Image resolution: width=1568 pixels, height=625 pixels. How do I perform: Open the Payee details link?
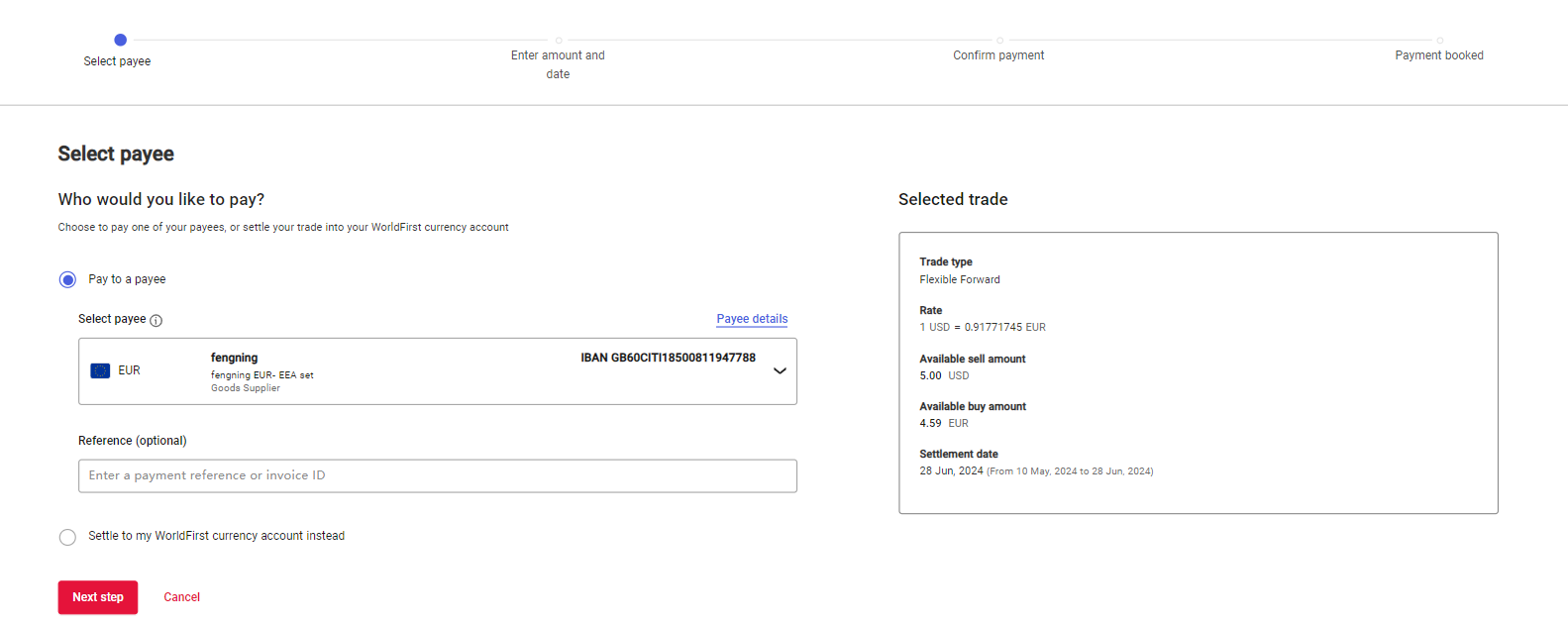pos(752,319)
